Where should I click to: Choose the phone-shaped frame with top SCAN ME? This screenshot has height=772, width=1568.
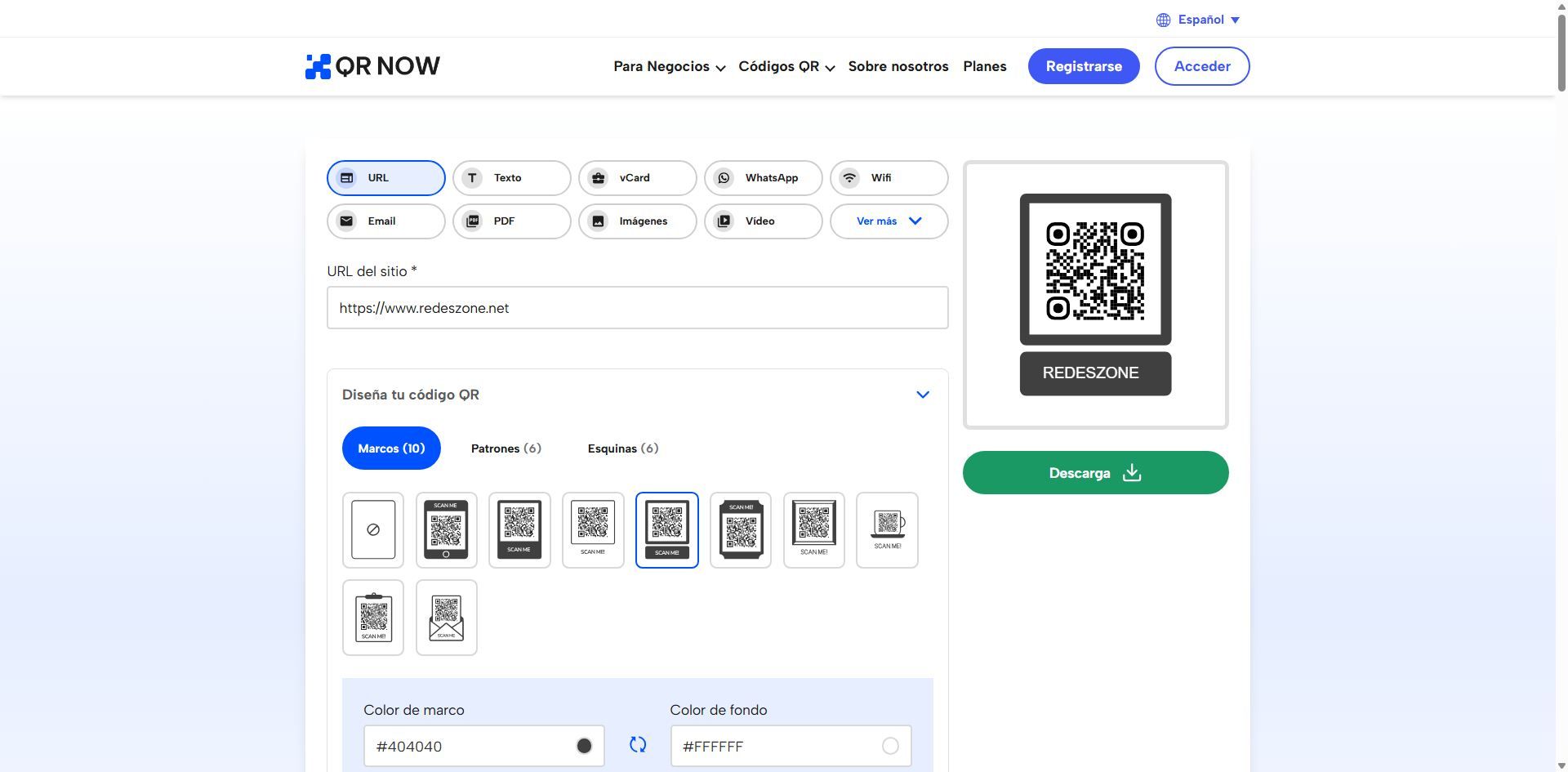pos(446,529)
